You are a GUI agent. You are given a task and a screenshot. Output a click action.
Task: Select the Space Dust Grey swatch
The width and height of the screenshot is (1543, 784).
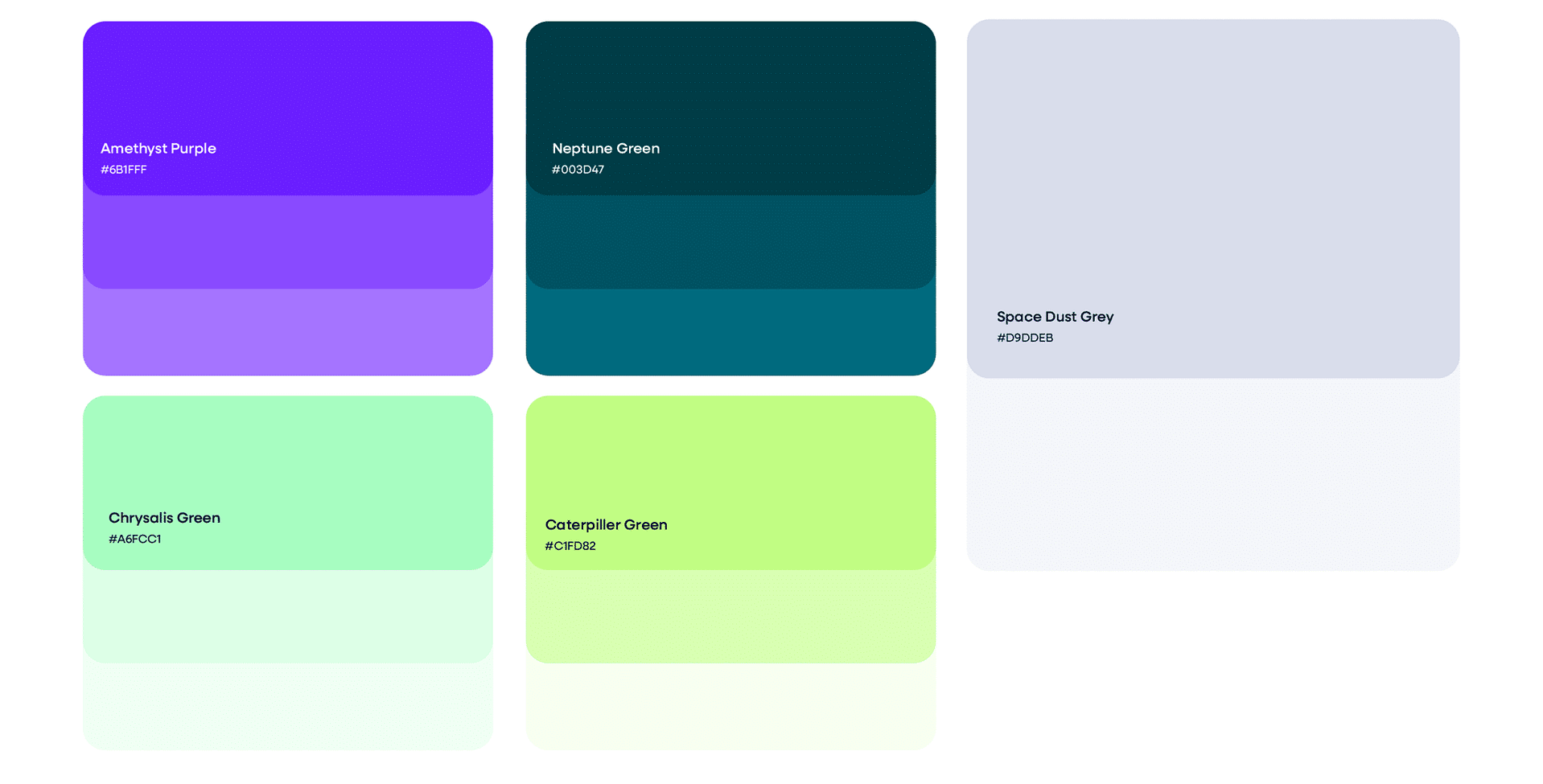click(1213, 199)
